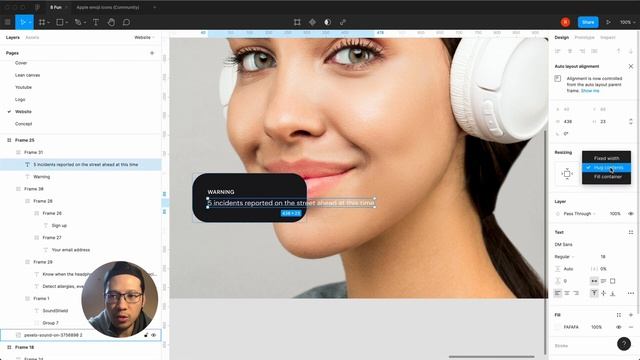This screenshot has height=360, width=640.
Task: Toggle constrain proportions next to height
Action: click(631, 122)
